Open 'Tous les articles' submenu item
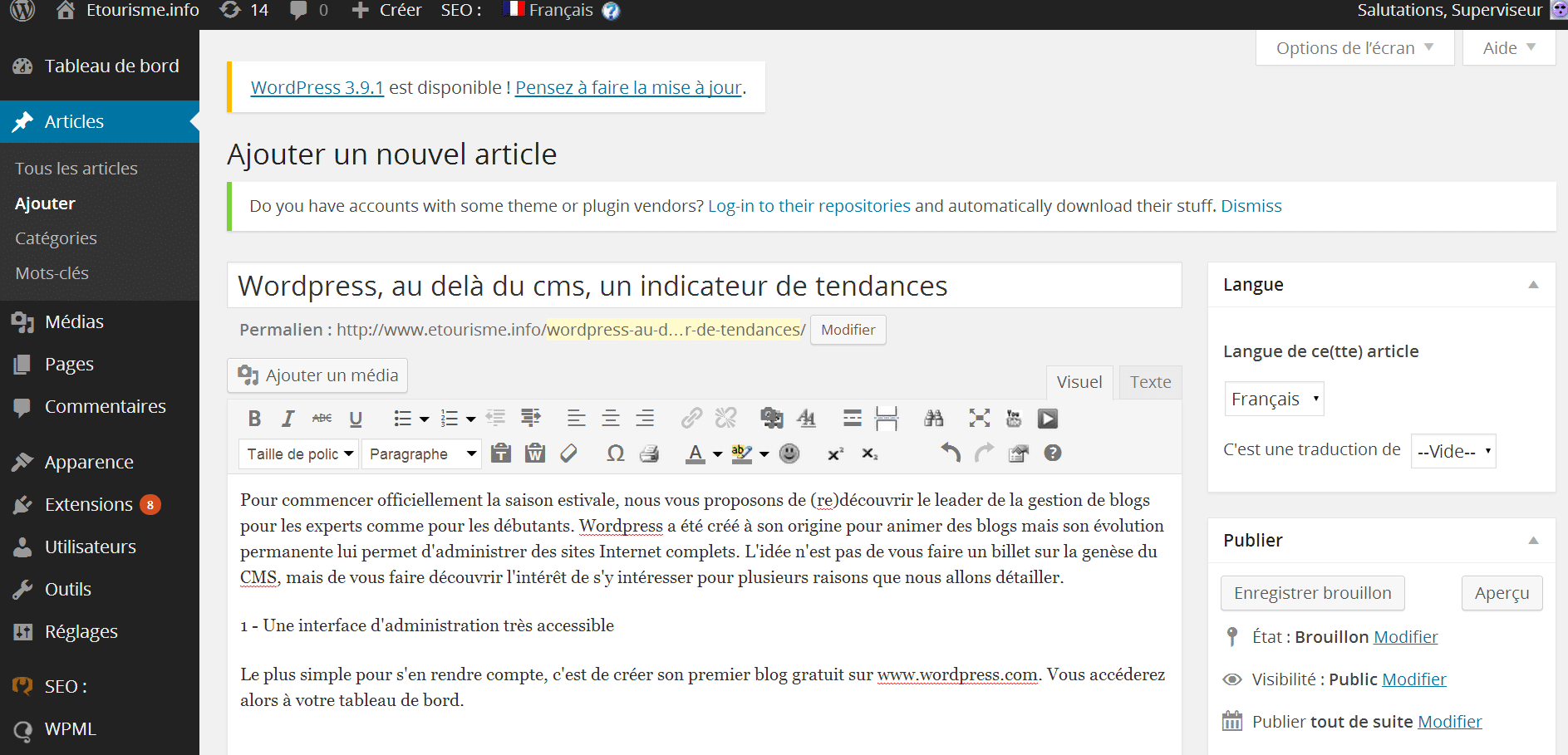Image resolution: width=1568 pixels, height=755 pixels. click(76, 169)
